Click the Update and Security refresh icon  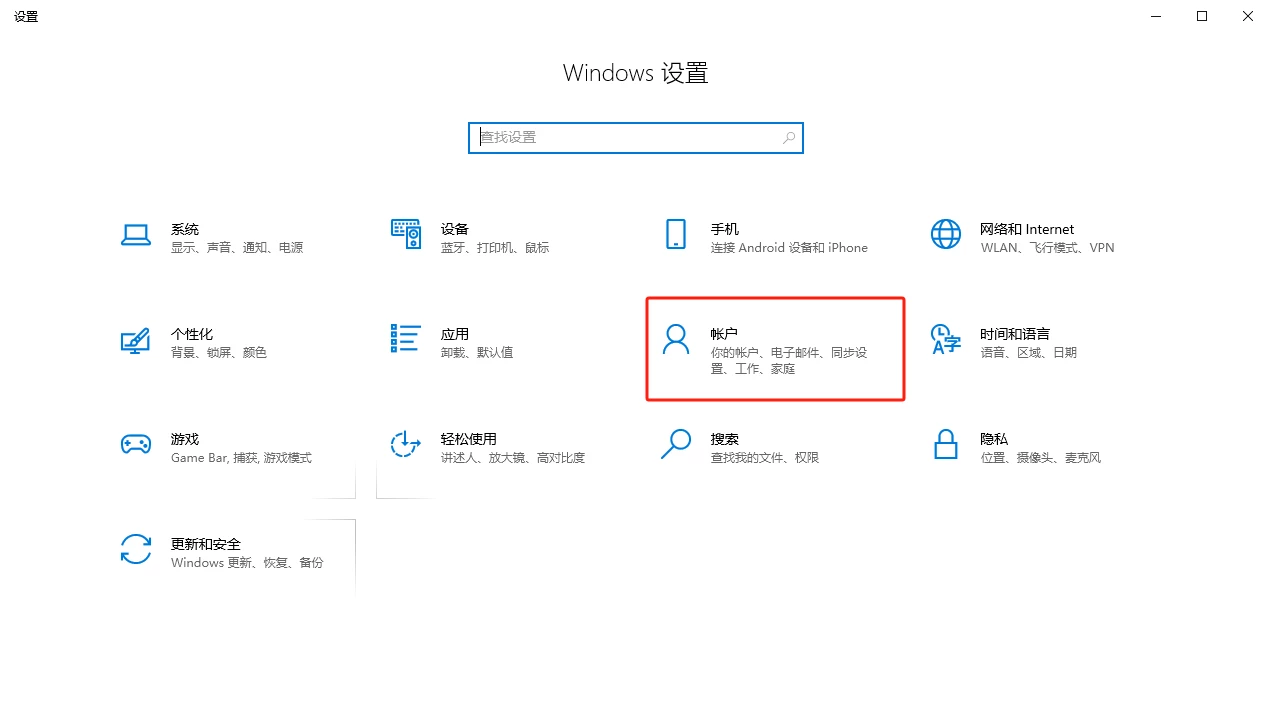point(135,549)
